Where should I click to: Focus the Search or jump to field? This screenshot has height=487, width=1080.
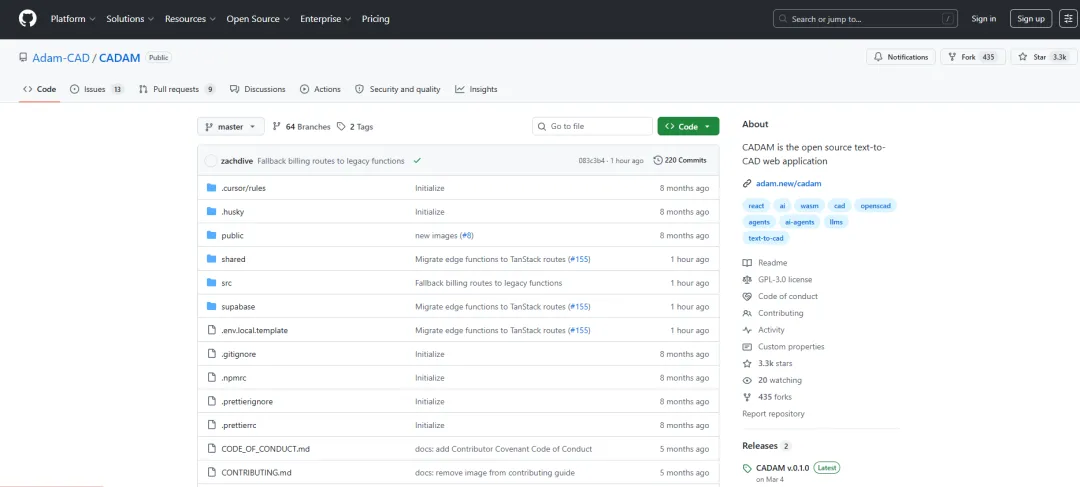pos(866,19)
